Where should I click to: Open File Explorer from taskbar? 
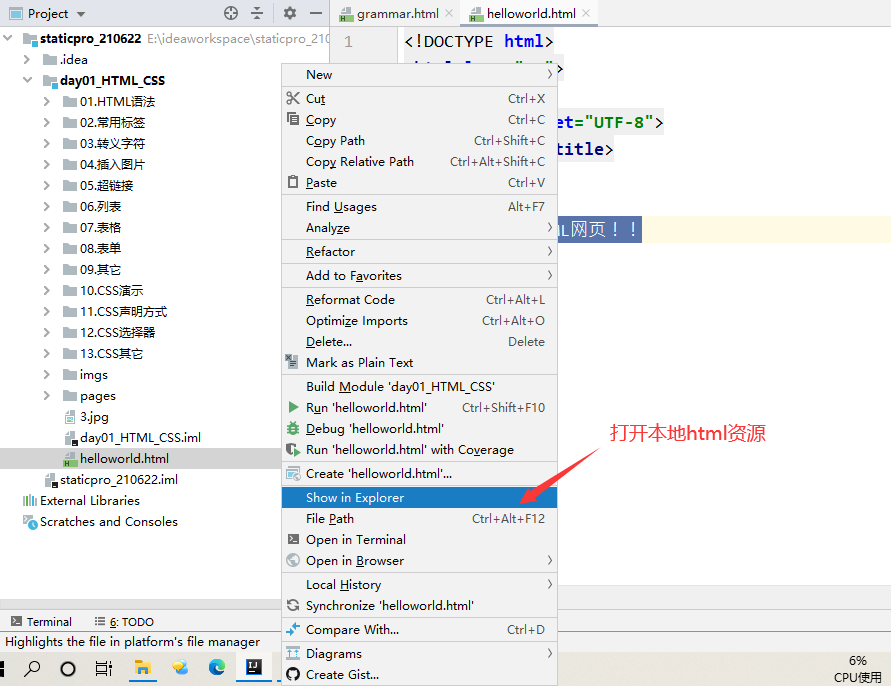142,668
